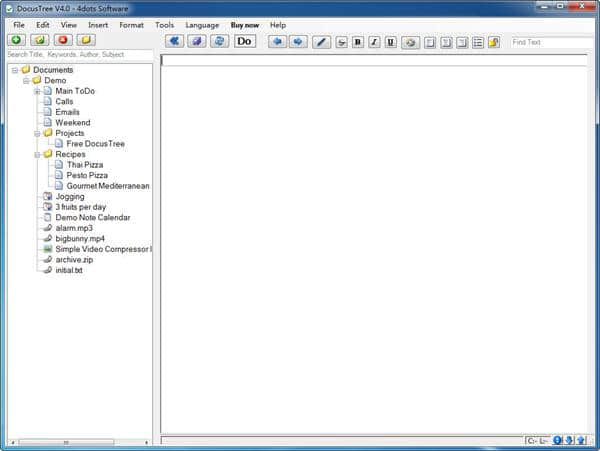Image resolution: width=600 pixels, height=451 pixels.
Task: Click the bullet list icon
Action: [477, 42]
